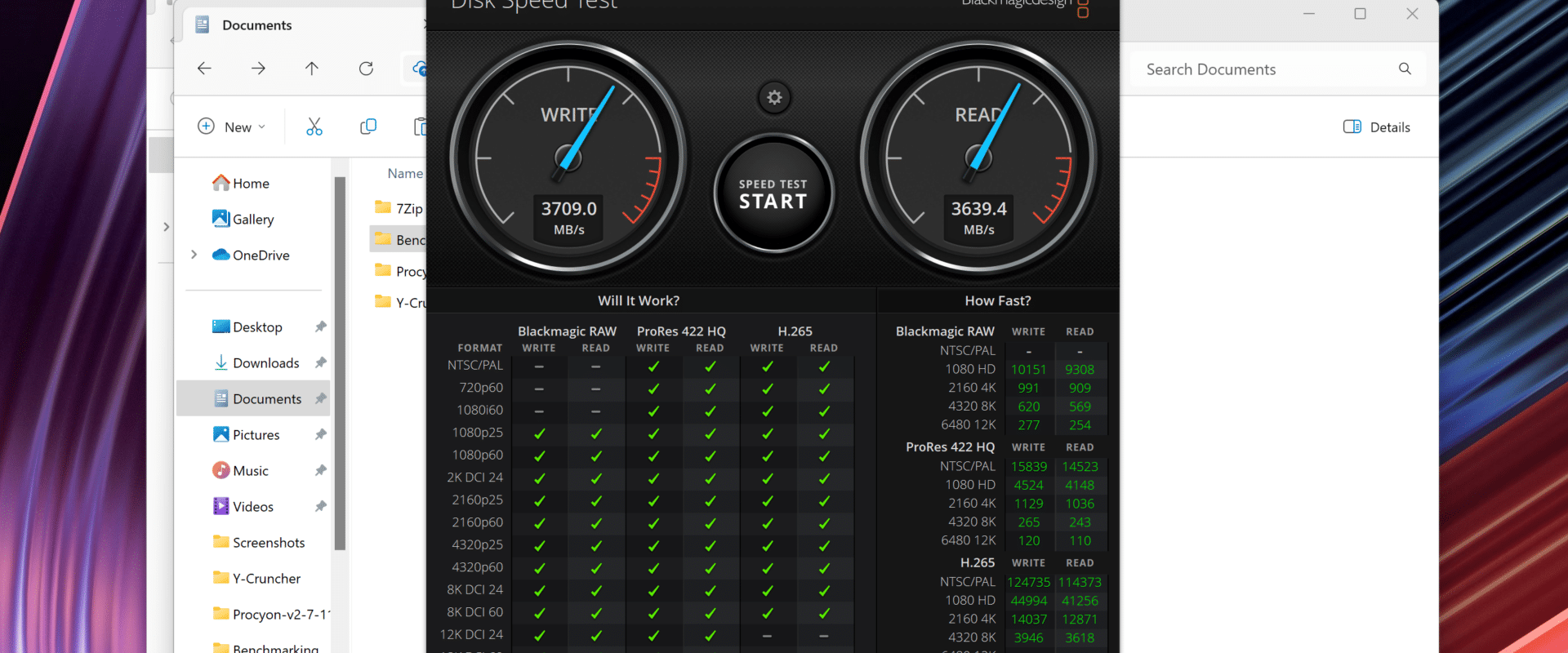This screenshot has height=653, width=1568.
Task: Click the pin icon beside Videos
Action: [x=320, y=507]
